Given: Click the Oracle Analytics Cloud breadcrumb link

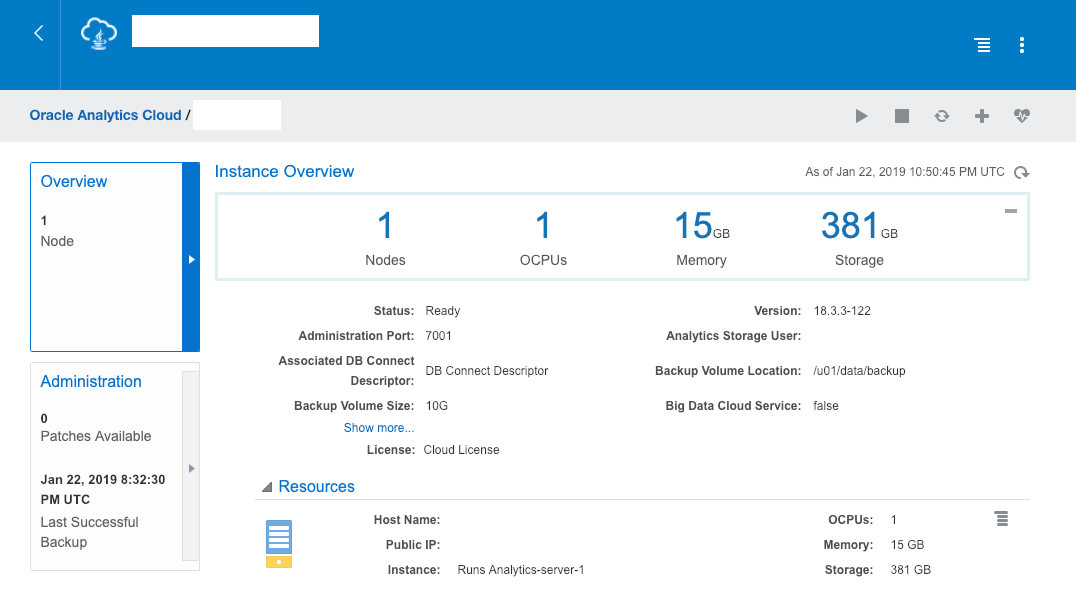Looking at the screenshot, I should pos(105,115).
